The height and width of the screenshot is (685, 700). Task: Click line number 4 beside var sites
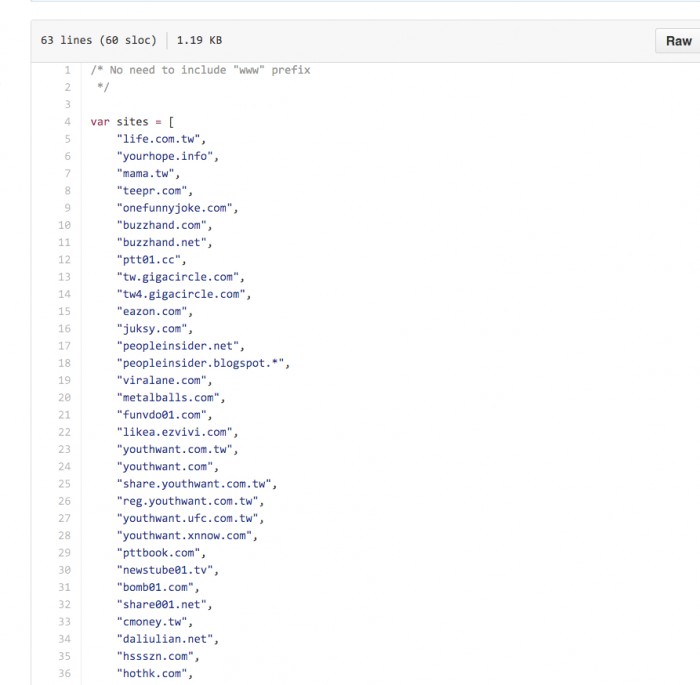tap(67, 122)
